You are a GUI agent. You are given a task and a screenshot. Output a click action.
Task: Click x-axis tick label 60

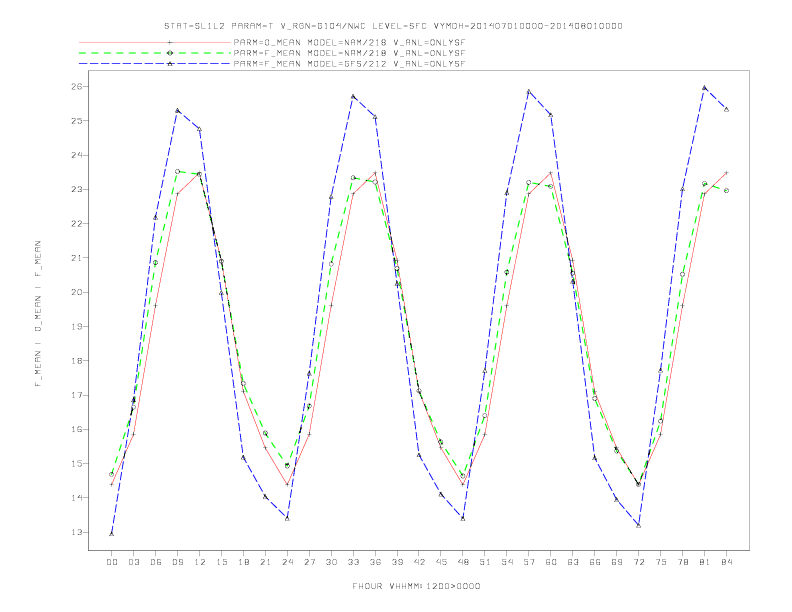tap(551, 562)
